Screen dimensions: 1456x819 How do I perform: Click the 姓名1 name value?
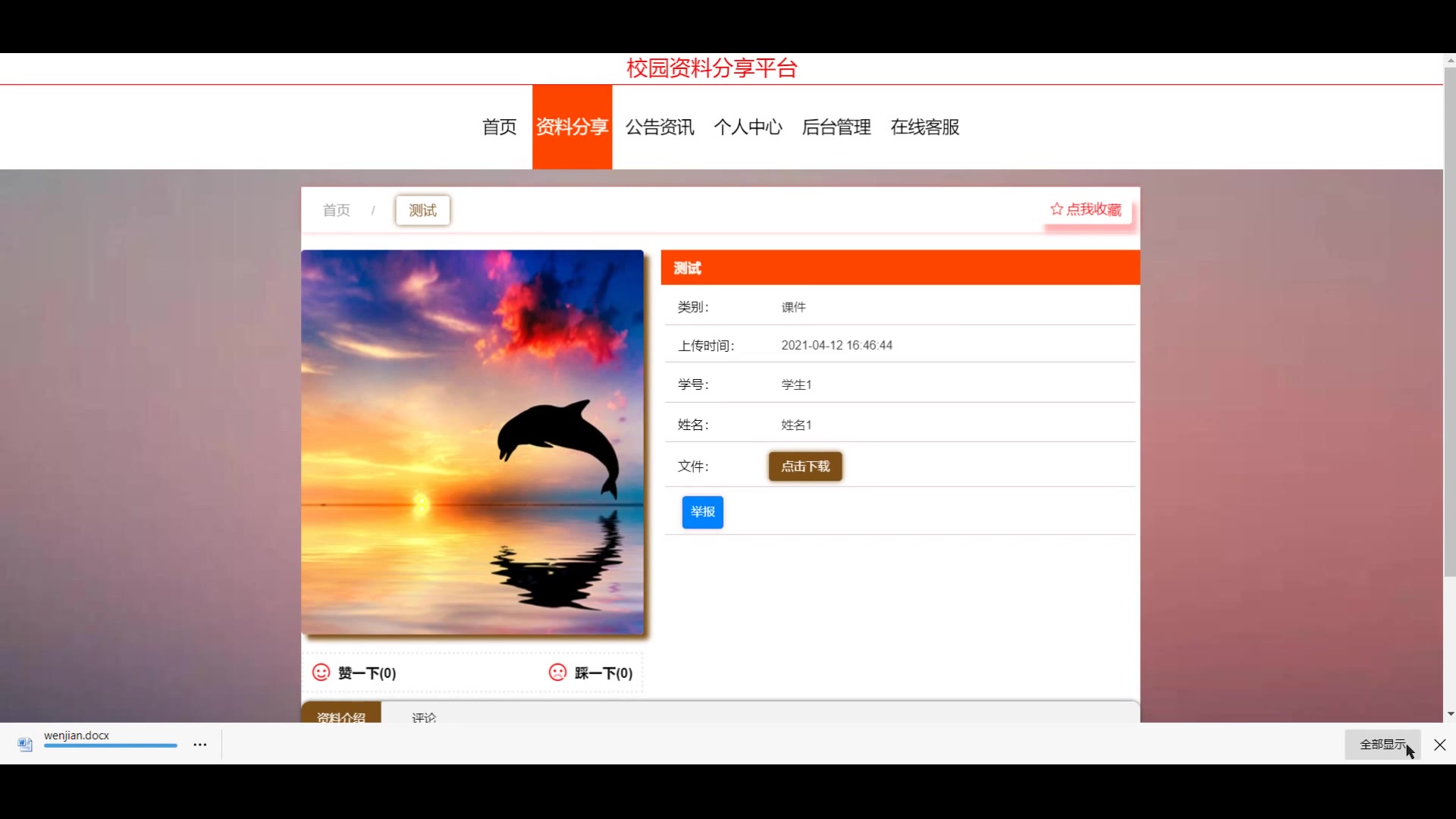796,425
